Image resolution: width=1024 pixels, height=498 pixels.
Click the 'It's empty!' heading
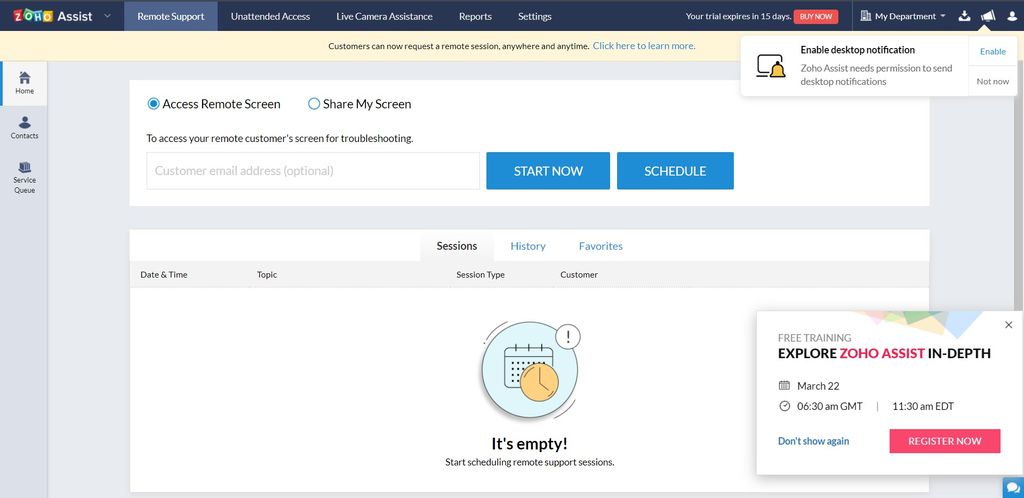pos(530,444)
